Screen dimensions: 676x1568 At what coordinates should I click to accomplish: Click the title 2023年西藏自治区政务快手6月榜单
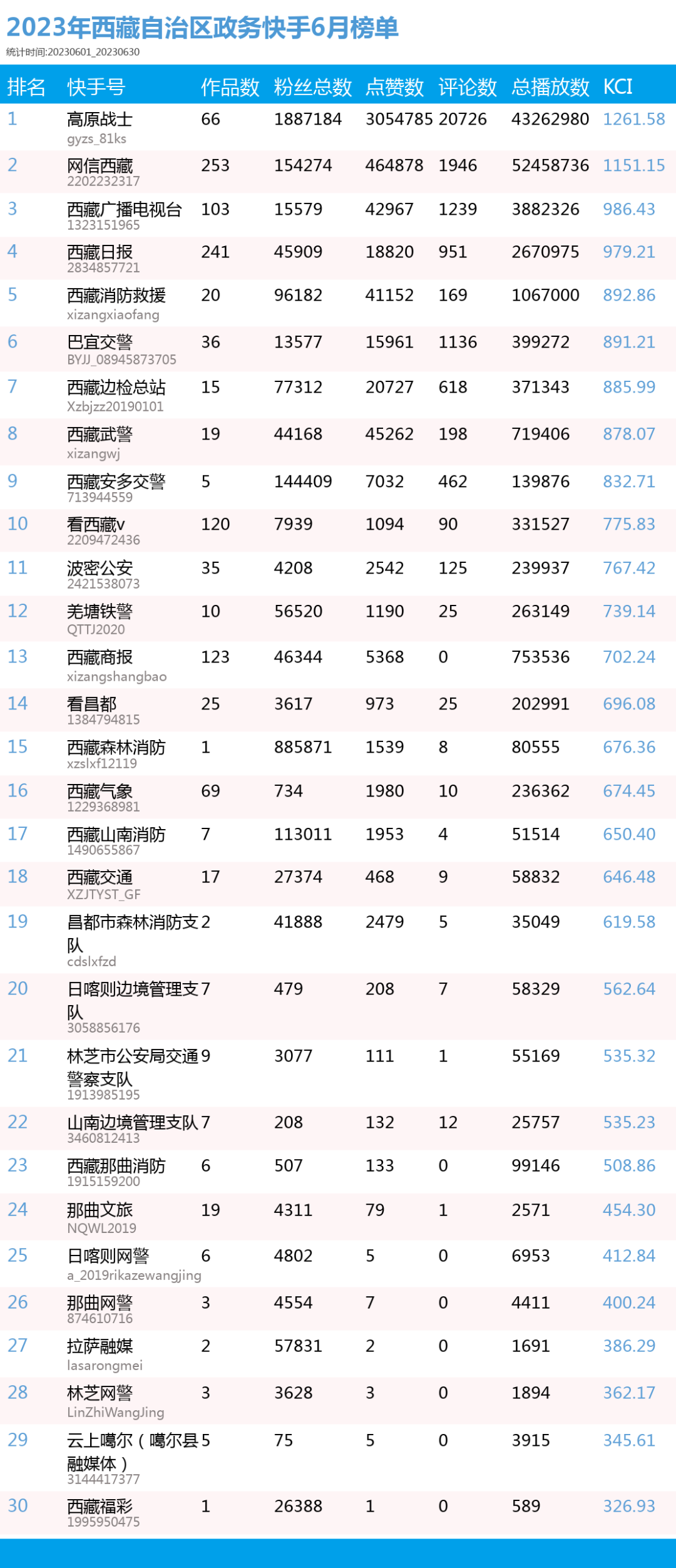pos(202,28)
